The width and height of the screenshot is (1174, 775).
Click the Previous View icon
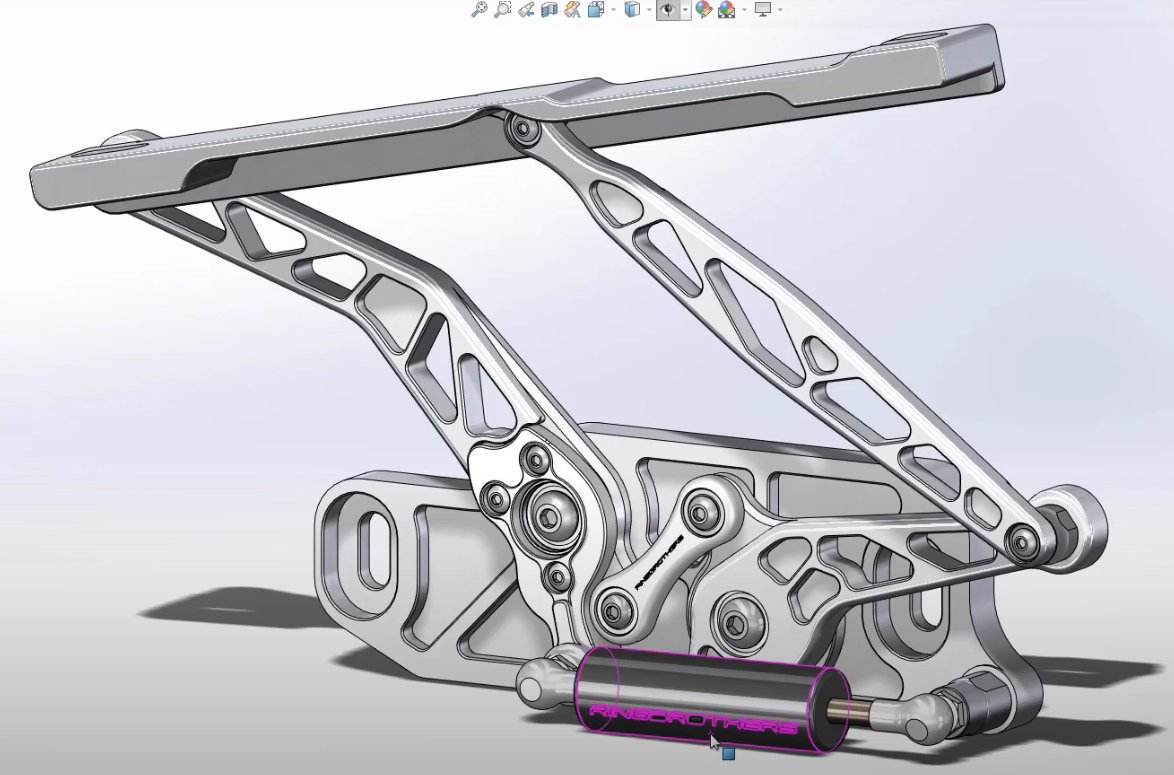click(526, 12)
